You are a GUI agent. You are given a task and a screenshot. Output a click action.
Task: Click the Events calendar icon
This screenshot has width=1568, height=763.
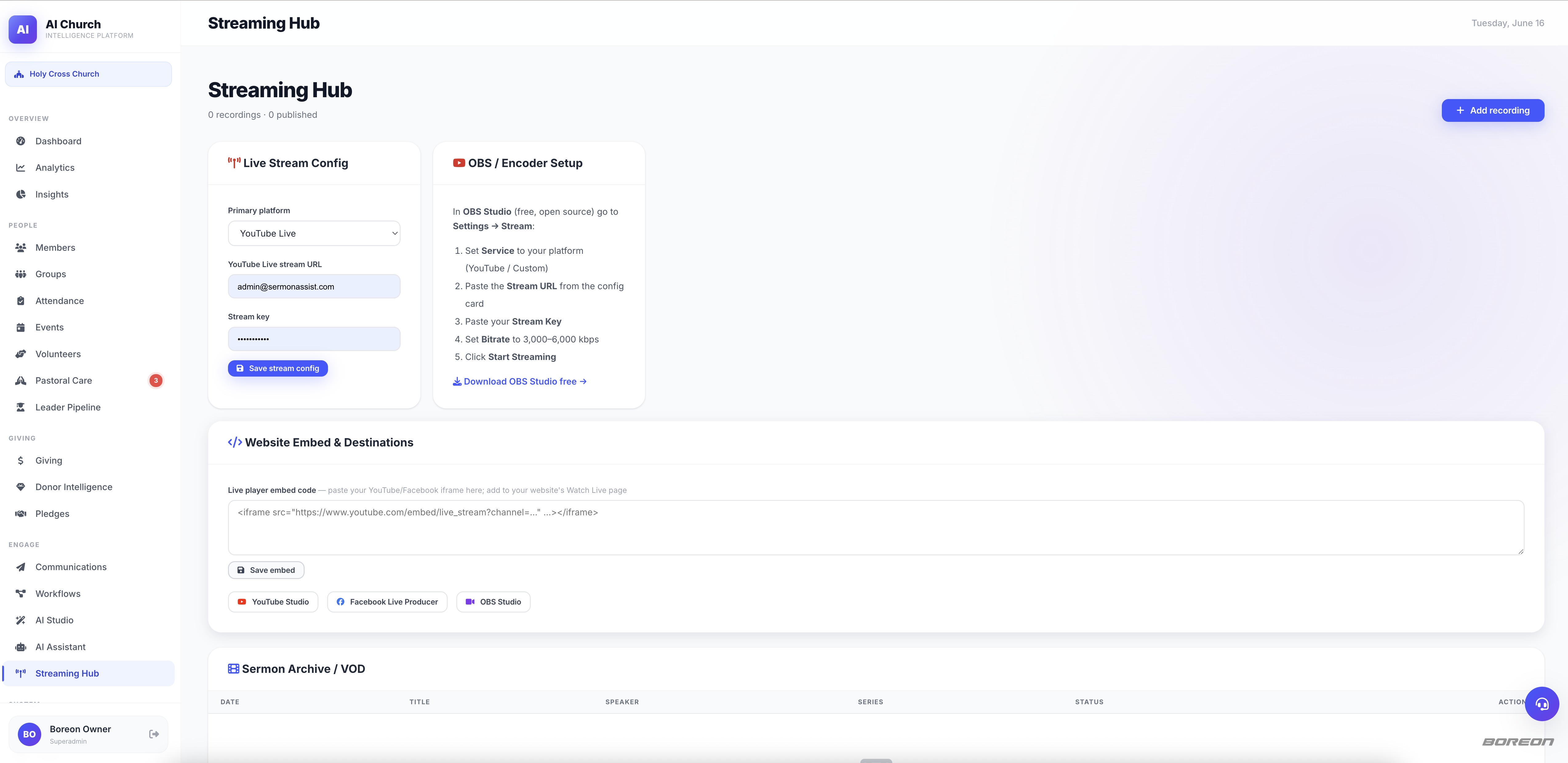click(x=21, y=327)
